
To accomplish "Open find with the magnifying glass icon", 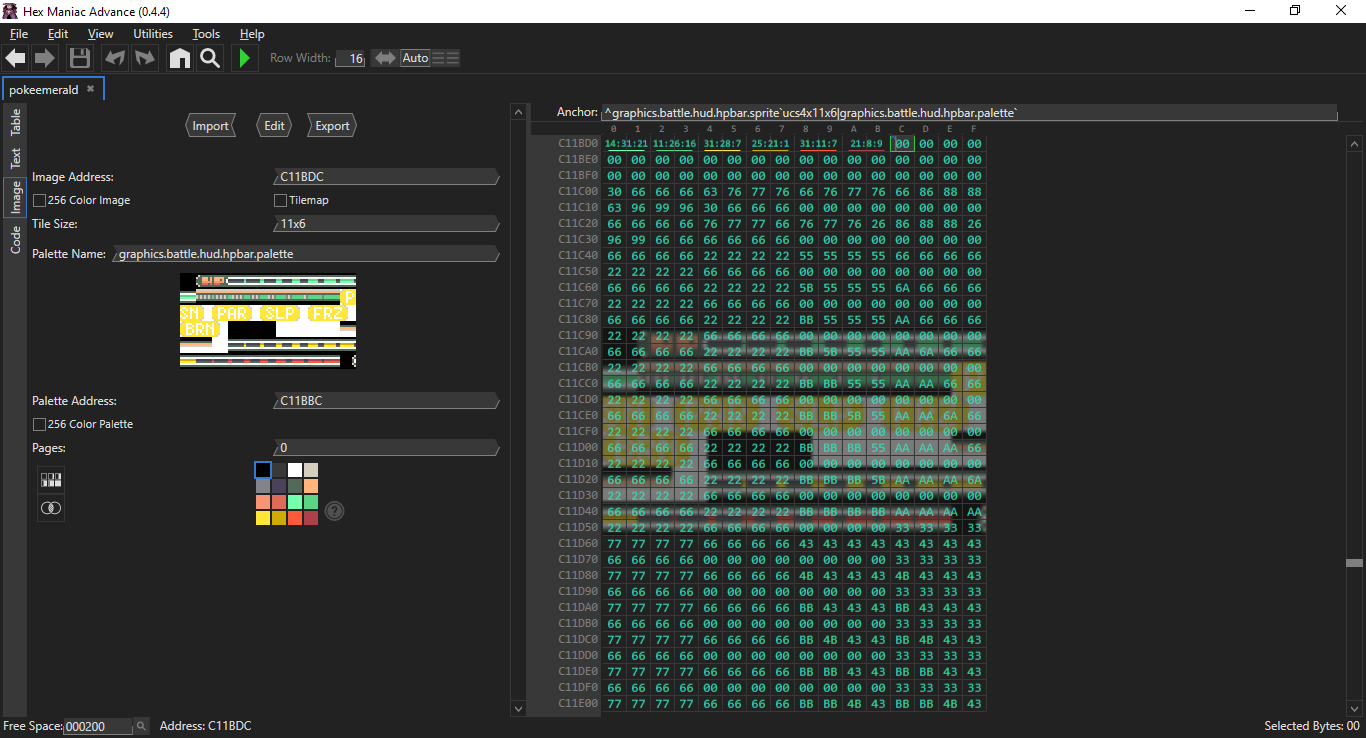I will [209, 58].
